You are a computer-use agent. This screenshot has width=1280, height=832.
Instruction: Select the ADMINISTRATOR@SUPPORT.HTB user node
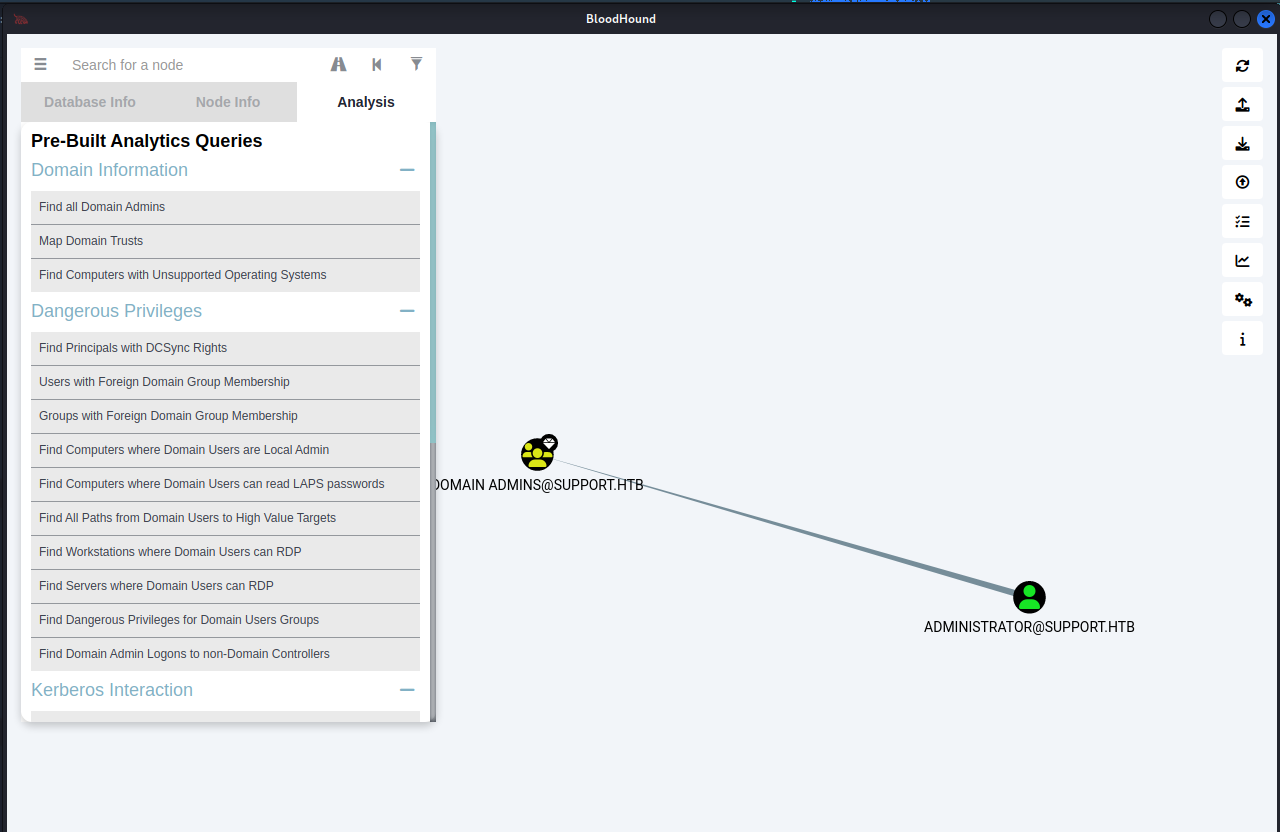[x=1029, y=597]
